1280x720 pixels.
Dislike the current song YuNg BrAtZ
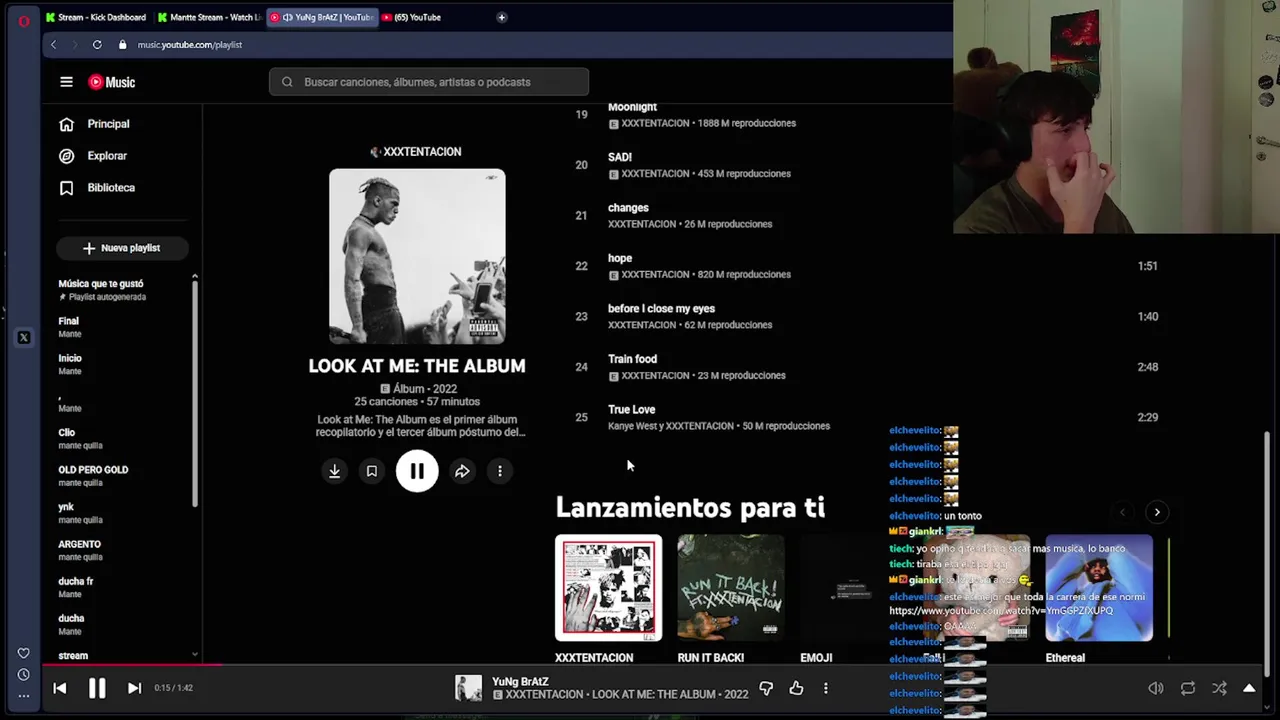pos(766,688)
